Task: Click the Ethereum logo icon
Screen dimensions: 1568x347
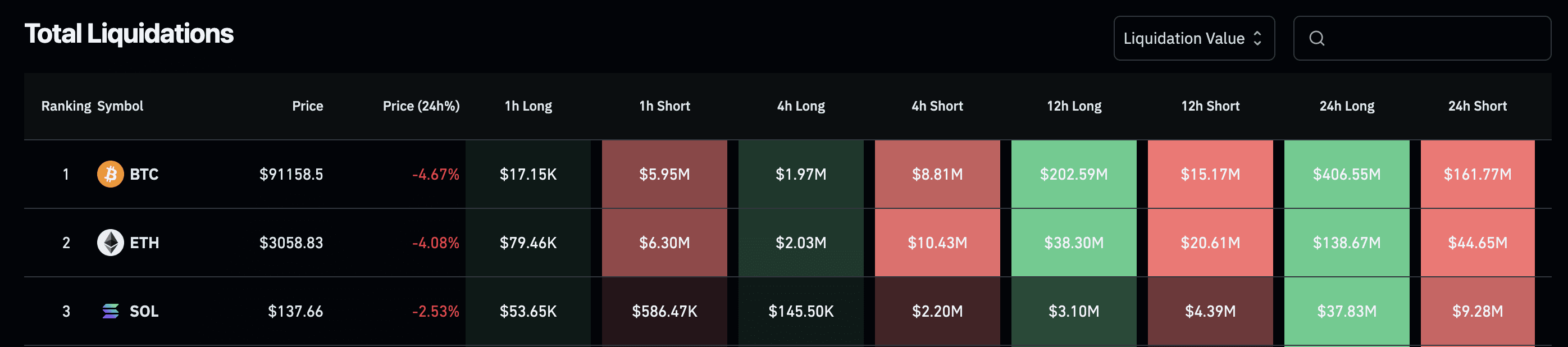Action: (x=110, y=243)
